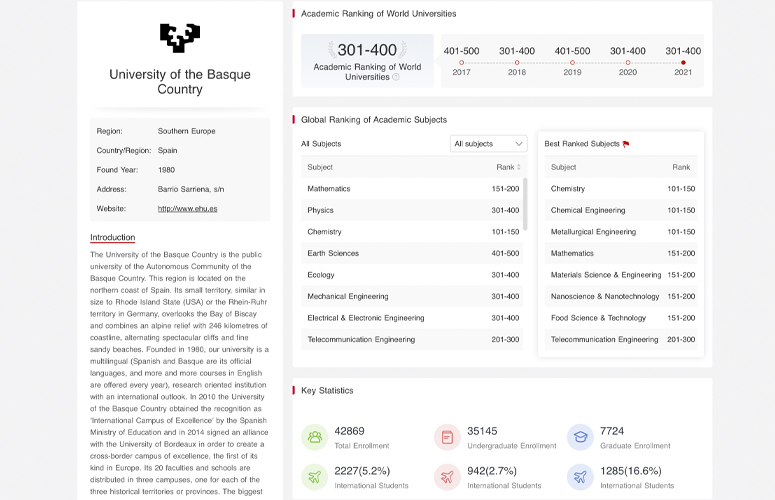This screenshot has width=775, height=500.
Task: Click the subject list vertical scrollbar
Action: point(525,205)
